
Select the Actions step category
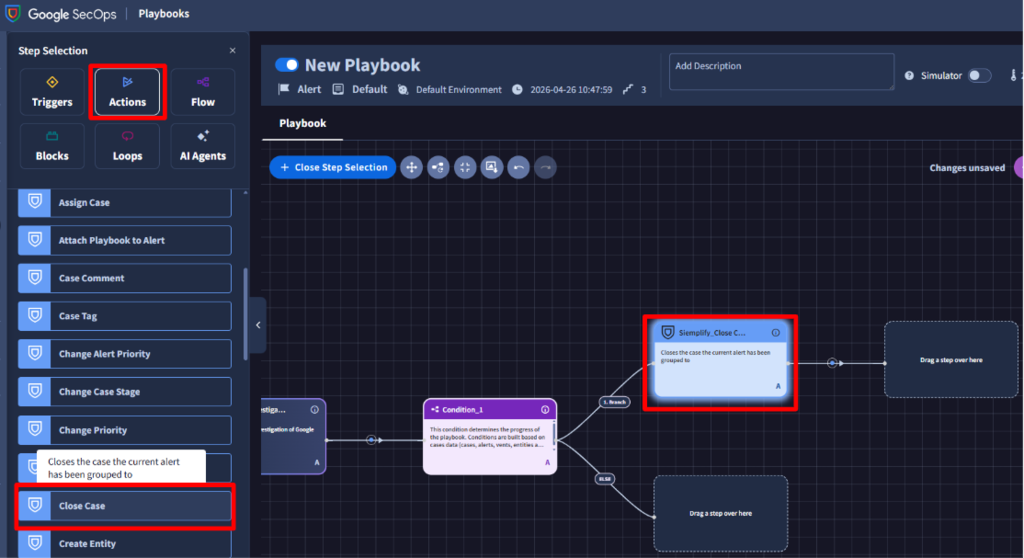tap(127, 92)
